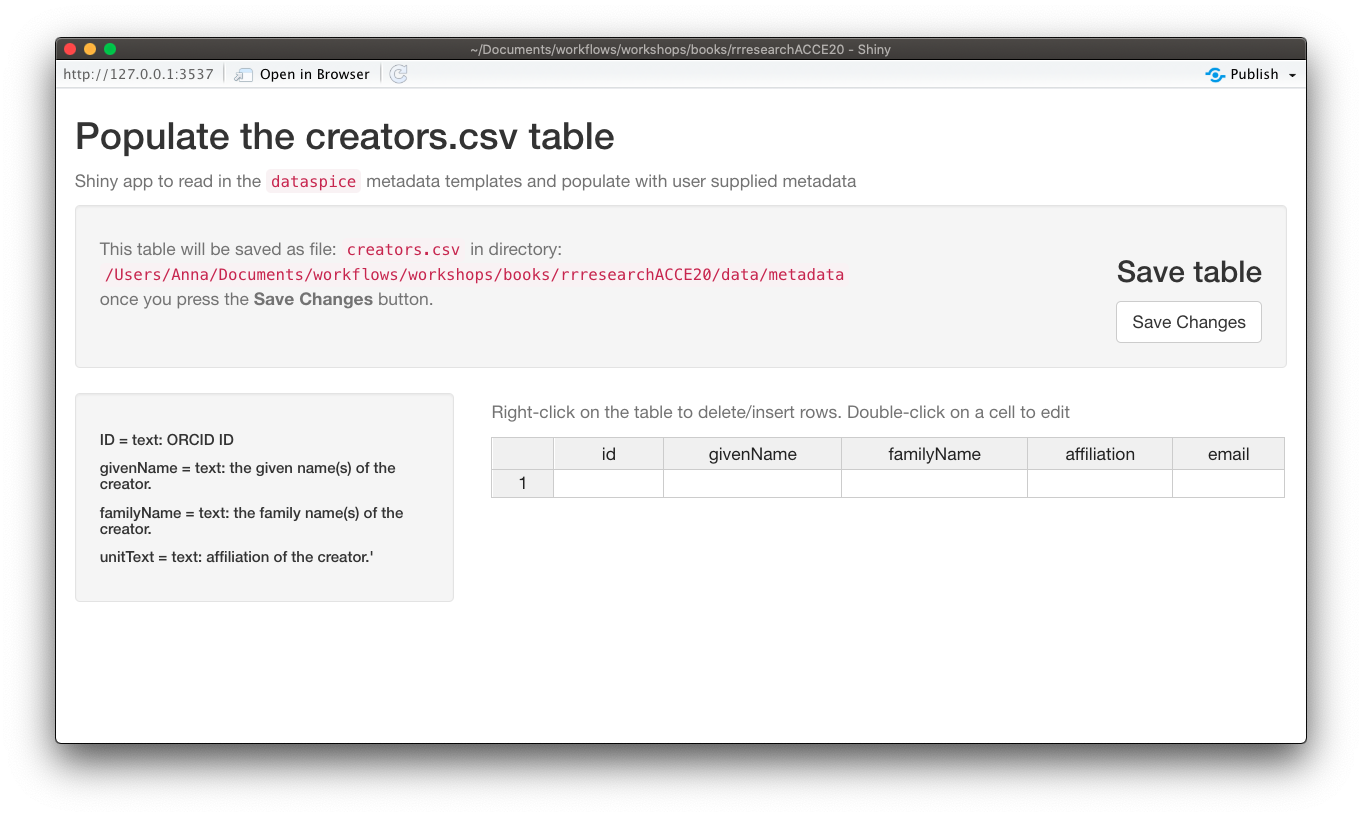Image resolution: width=1362 pixels, height=817 pixels.
Task: Expand the Publish dropdown arrow
Action: pos(1292,76)
